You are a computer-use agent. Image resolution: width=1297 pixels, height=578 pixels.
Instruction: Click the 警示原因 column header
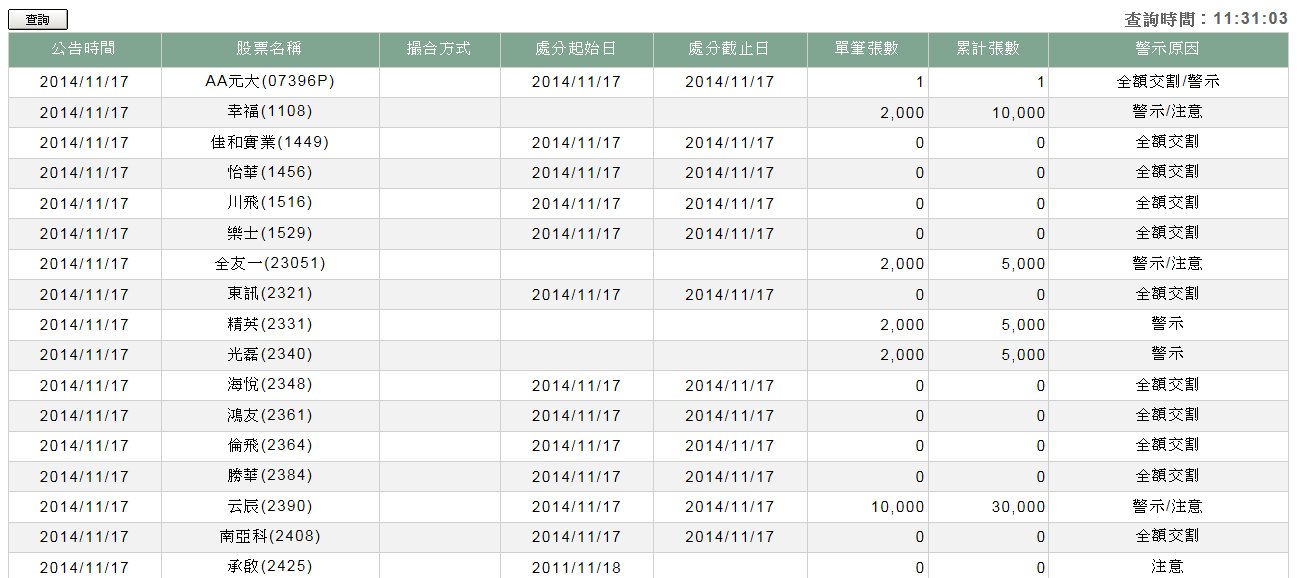(x=1167, y=49)
